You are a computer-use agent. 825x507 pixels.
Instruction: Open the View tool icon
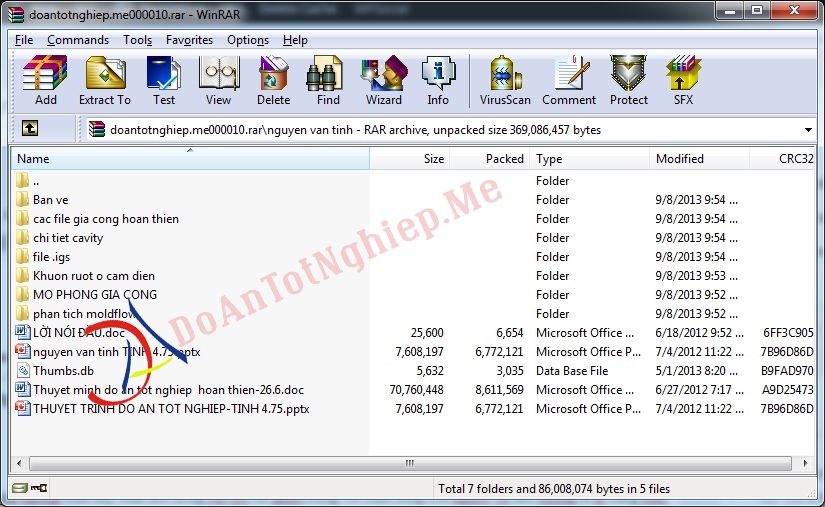coord(218,80)
